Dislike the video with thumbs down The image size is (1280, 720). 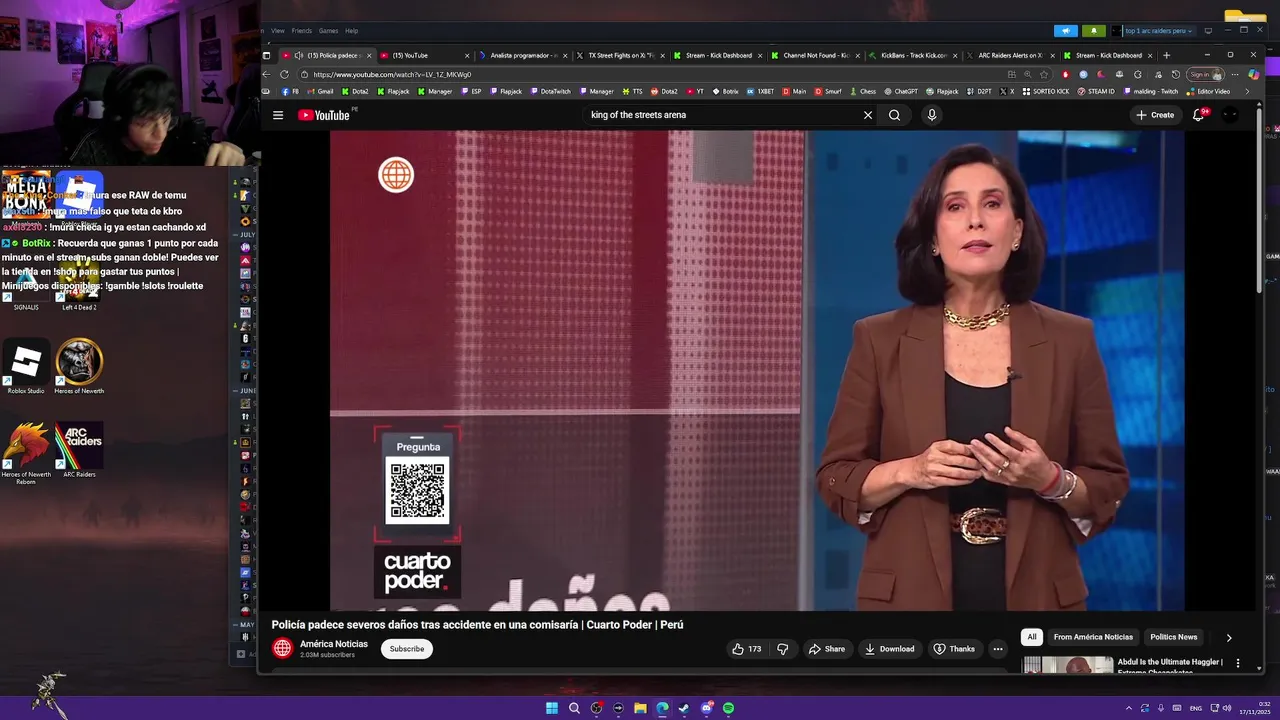[x=782, y=649]
